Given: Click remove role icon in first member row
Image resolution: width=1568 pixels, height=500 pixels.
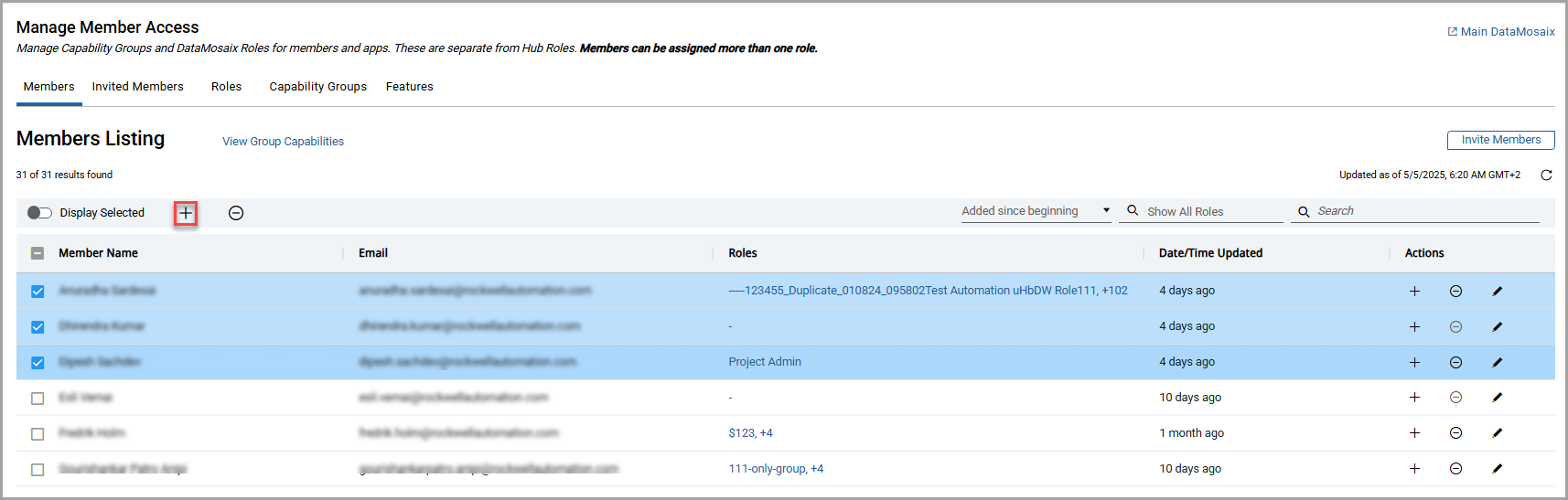Looking at the screenshot, I should [1455, 291].
